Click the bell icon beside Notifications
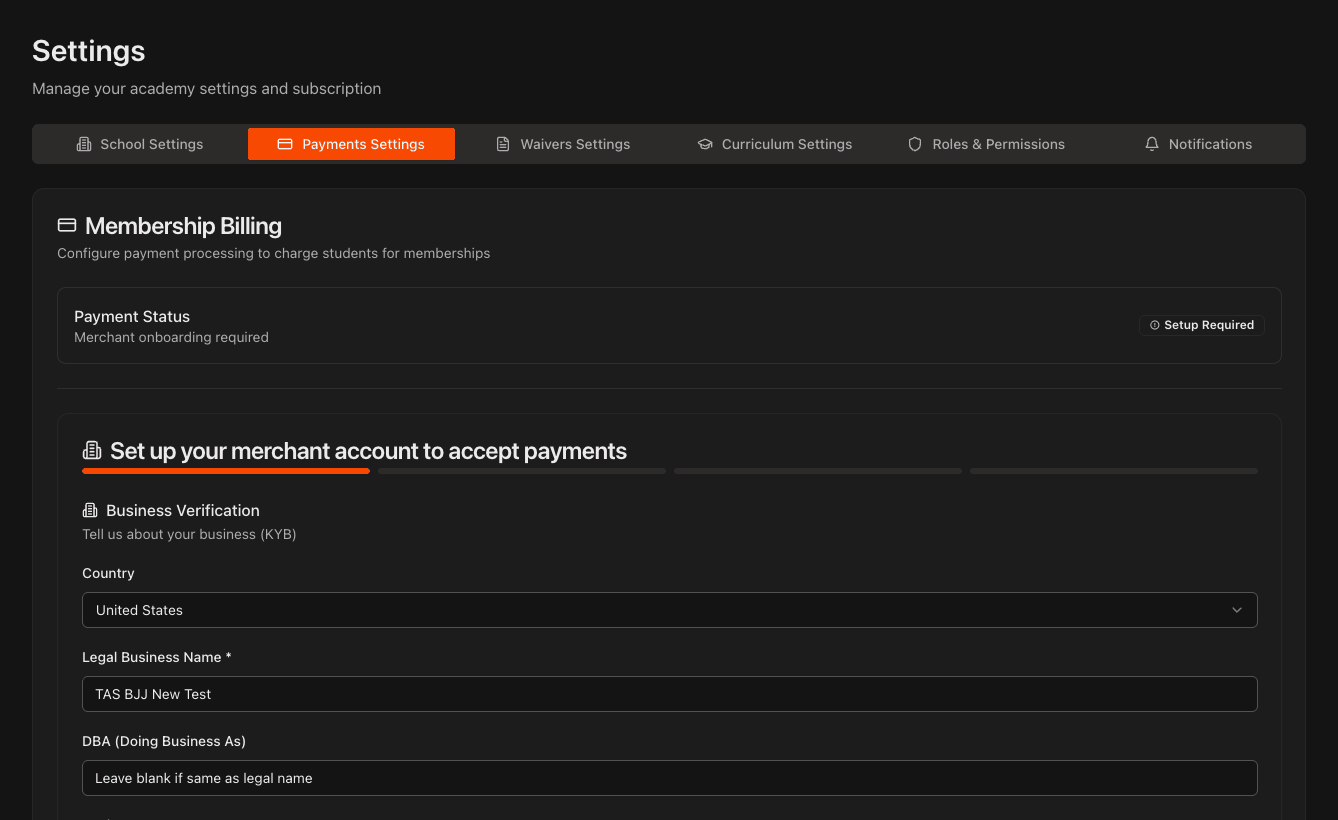This screenshot has width=1338, height=820. click(x=1152, y=144)
